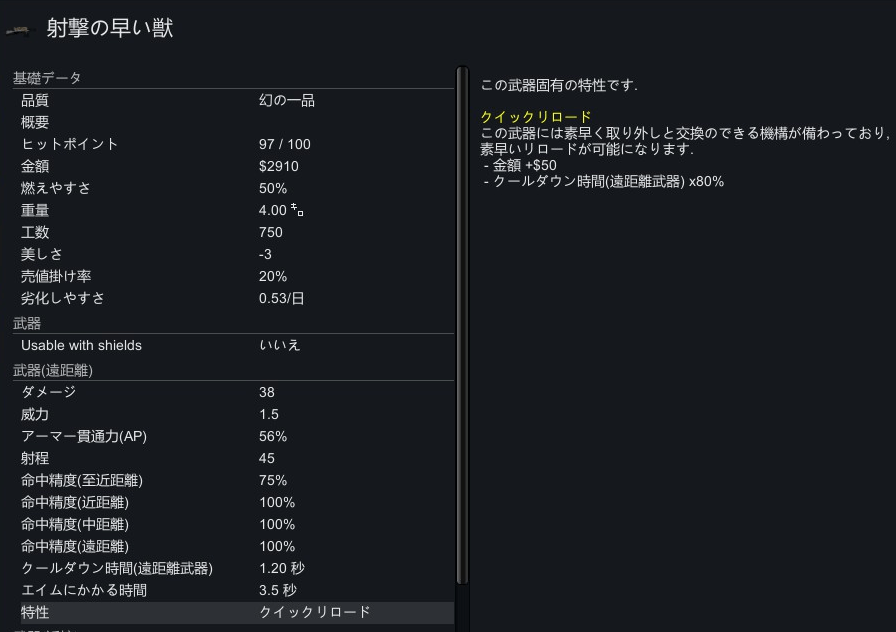Image resolution: width=896 pixels, height=632 pixels.
Task: Select the 品質 quality row
Action: click(x=237, y=101)
